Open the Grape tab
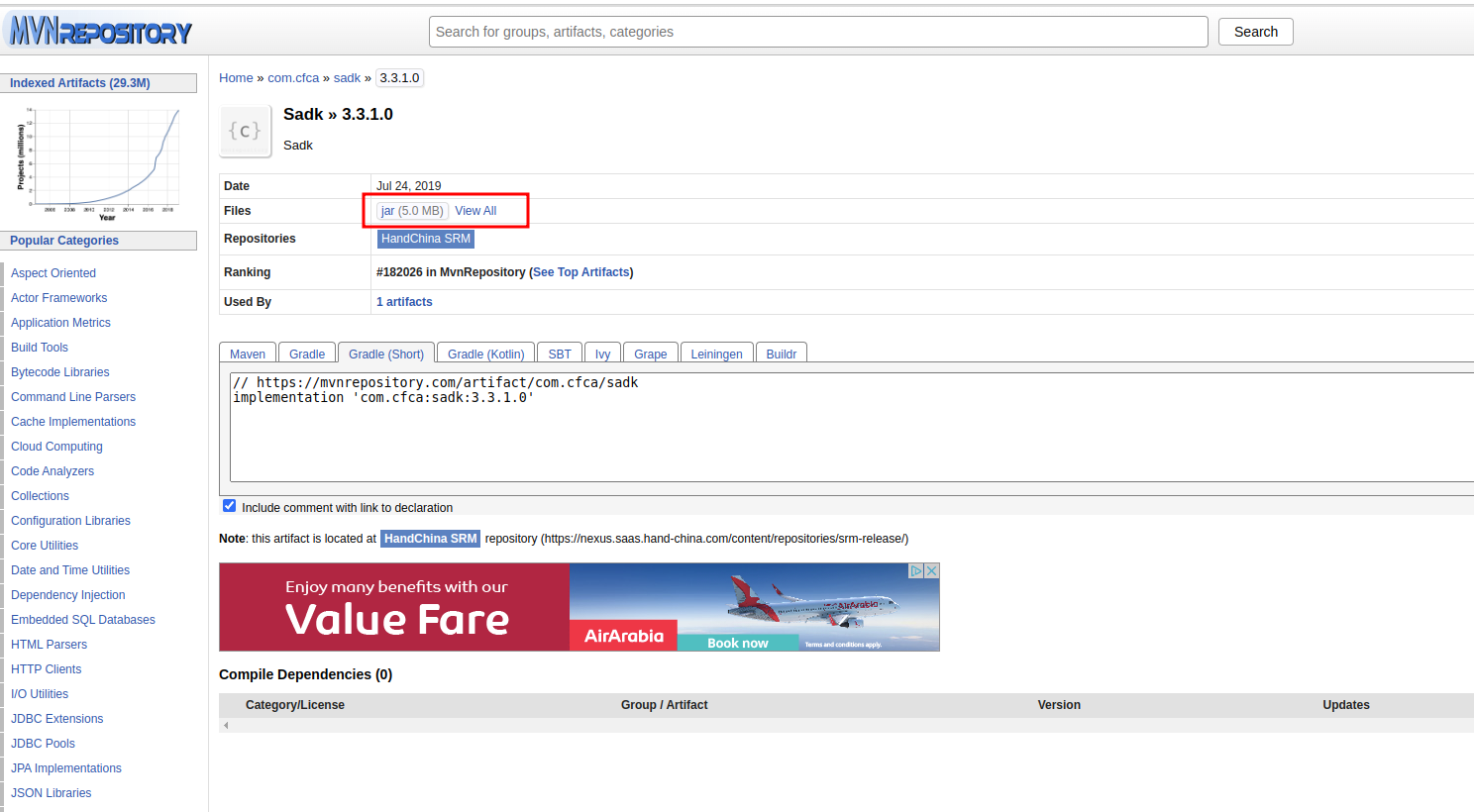Screen dimensions: 1474x812 [x=651, y=354]
